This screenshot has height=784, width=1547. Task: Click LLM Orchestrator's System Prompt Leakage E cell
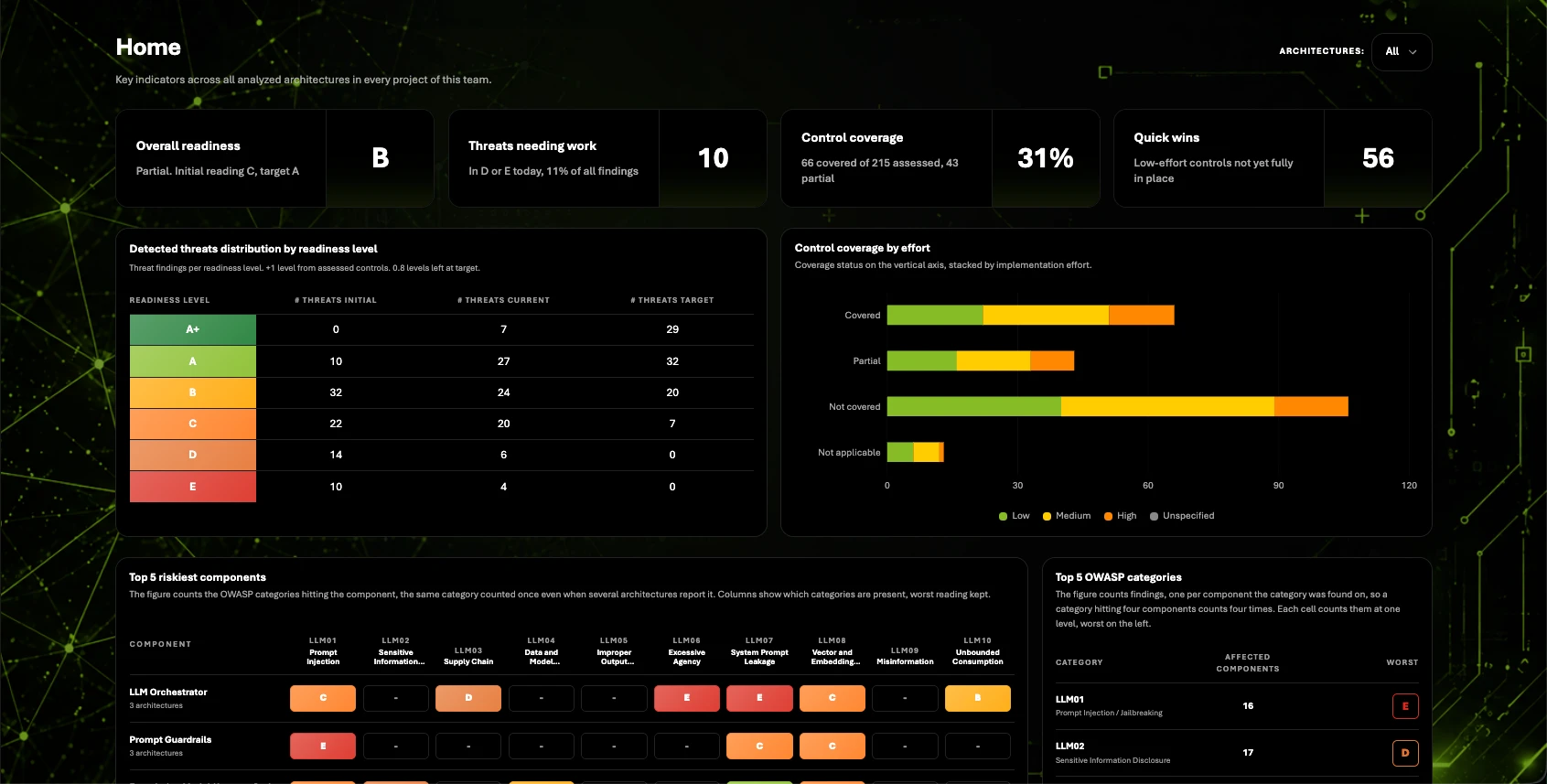[x=759, y=698]
